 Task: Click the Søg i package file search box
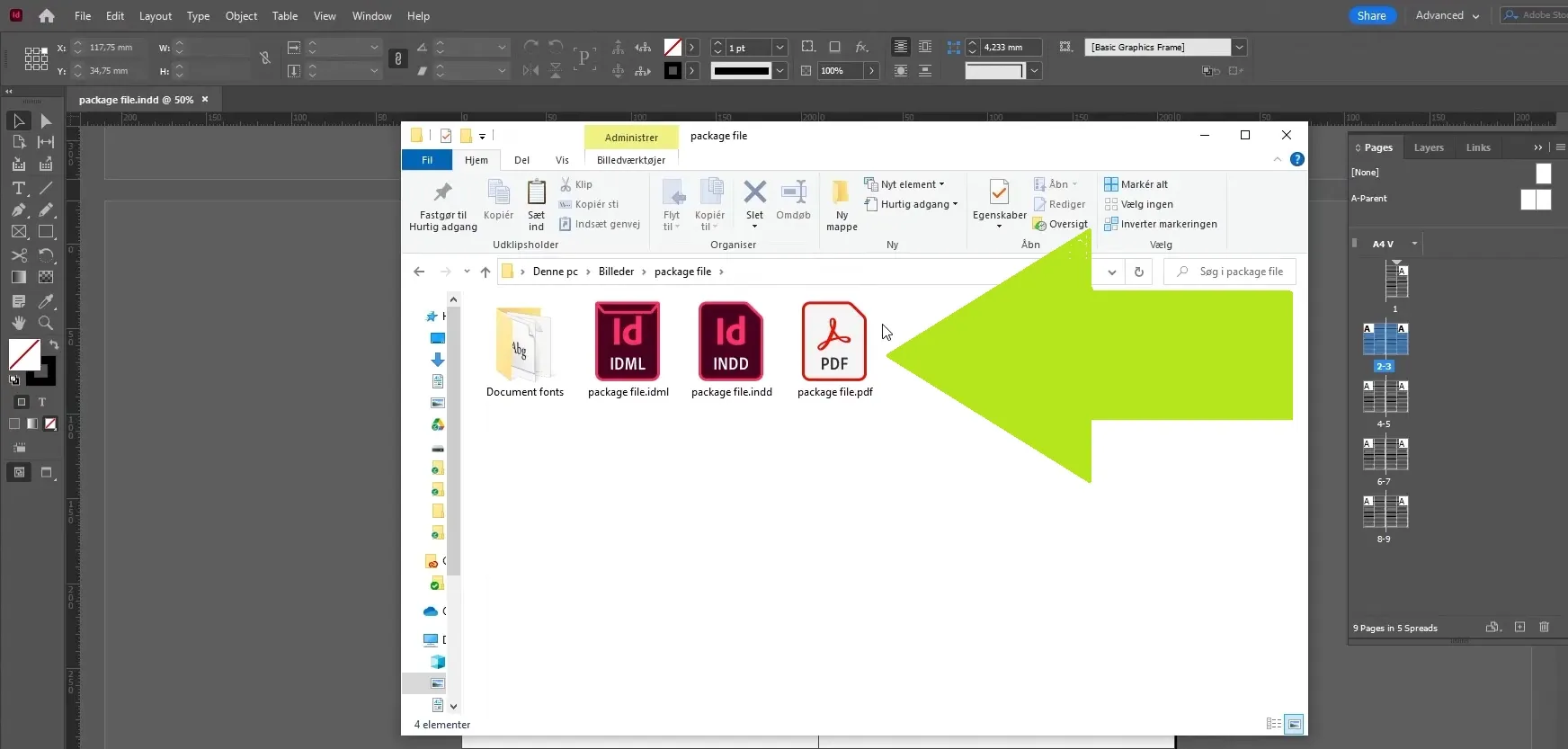(1229, 272)
